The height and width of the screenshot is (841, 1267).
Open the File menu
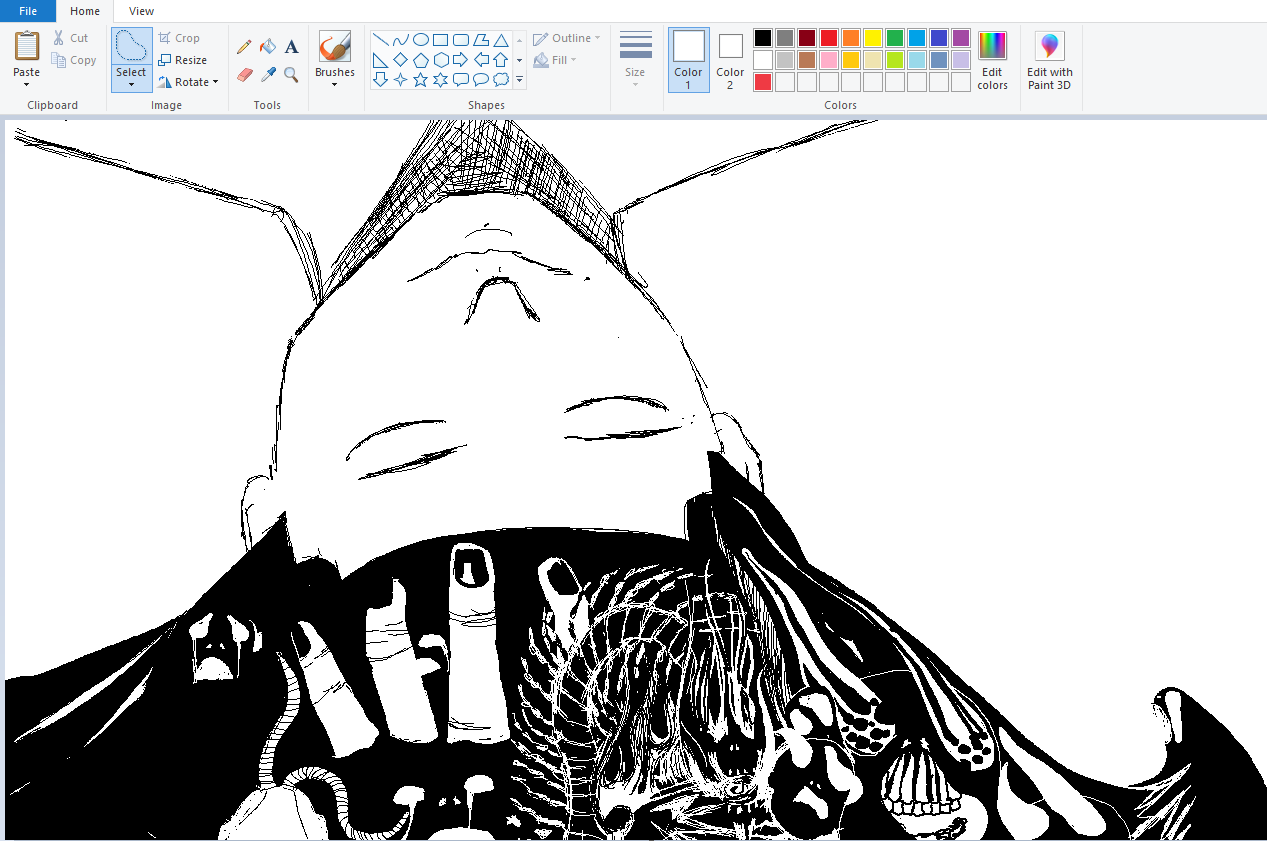point(28,11)
